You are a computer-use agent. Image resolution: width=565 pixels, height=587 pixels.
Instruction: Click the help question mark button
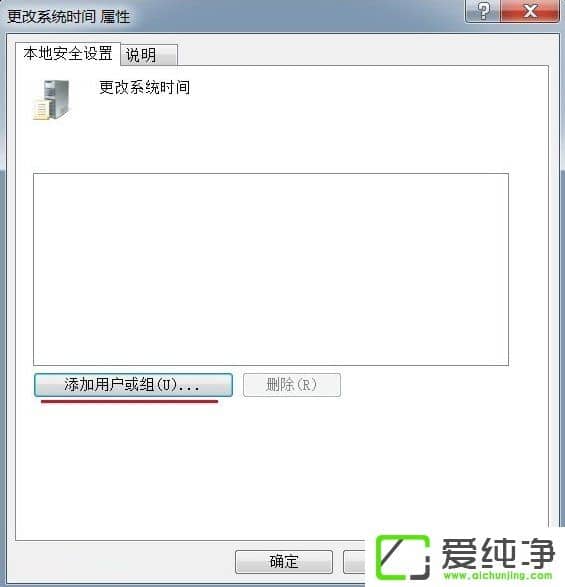click(483, 11)
